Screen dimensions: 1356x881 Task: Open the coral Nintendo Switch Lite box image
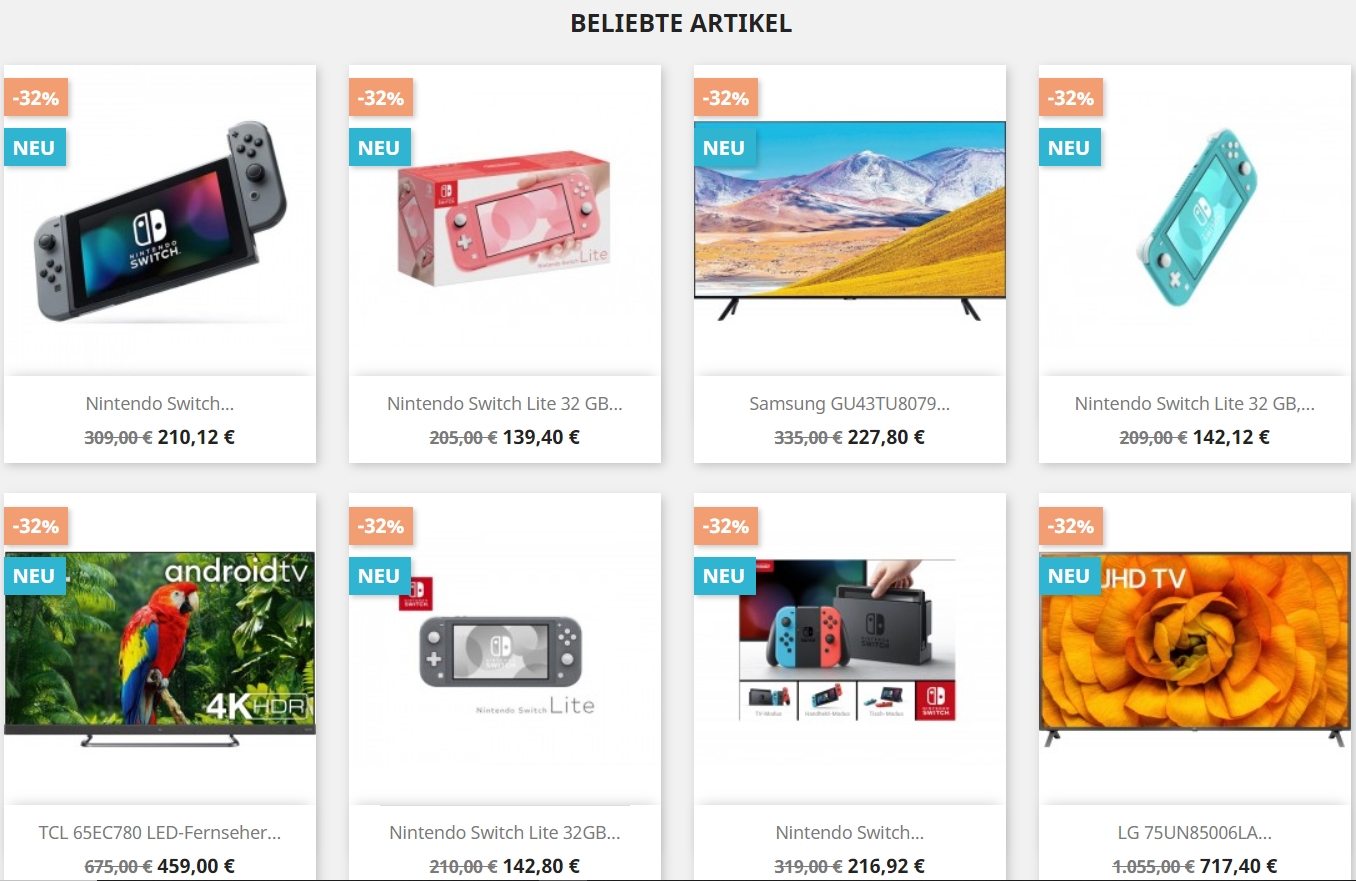[x=505, y=221]
